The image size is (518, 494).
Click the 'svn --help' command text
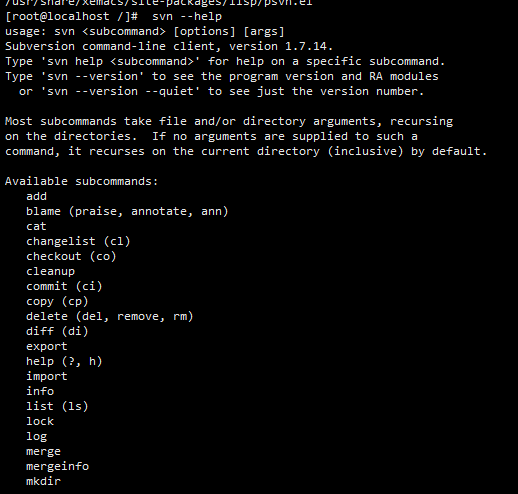187,16
